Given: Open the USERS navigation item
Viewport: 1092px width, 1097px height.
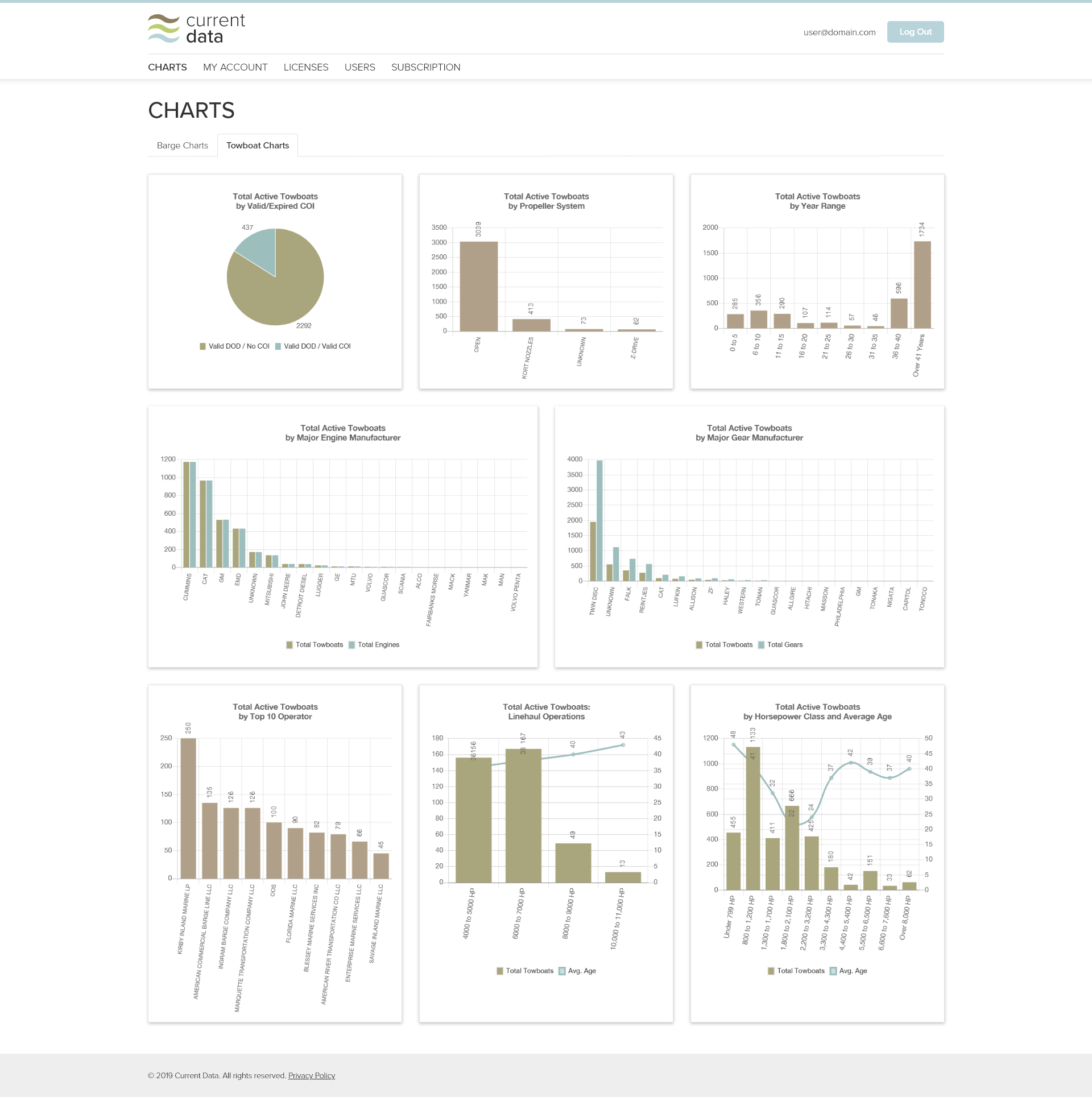Looking at the screenshot, I should [360, 67].
